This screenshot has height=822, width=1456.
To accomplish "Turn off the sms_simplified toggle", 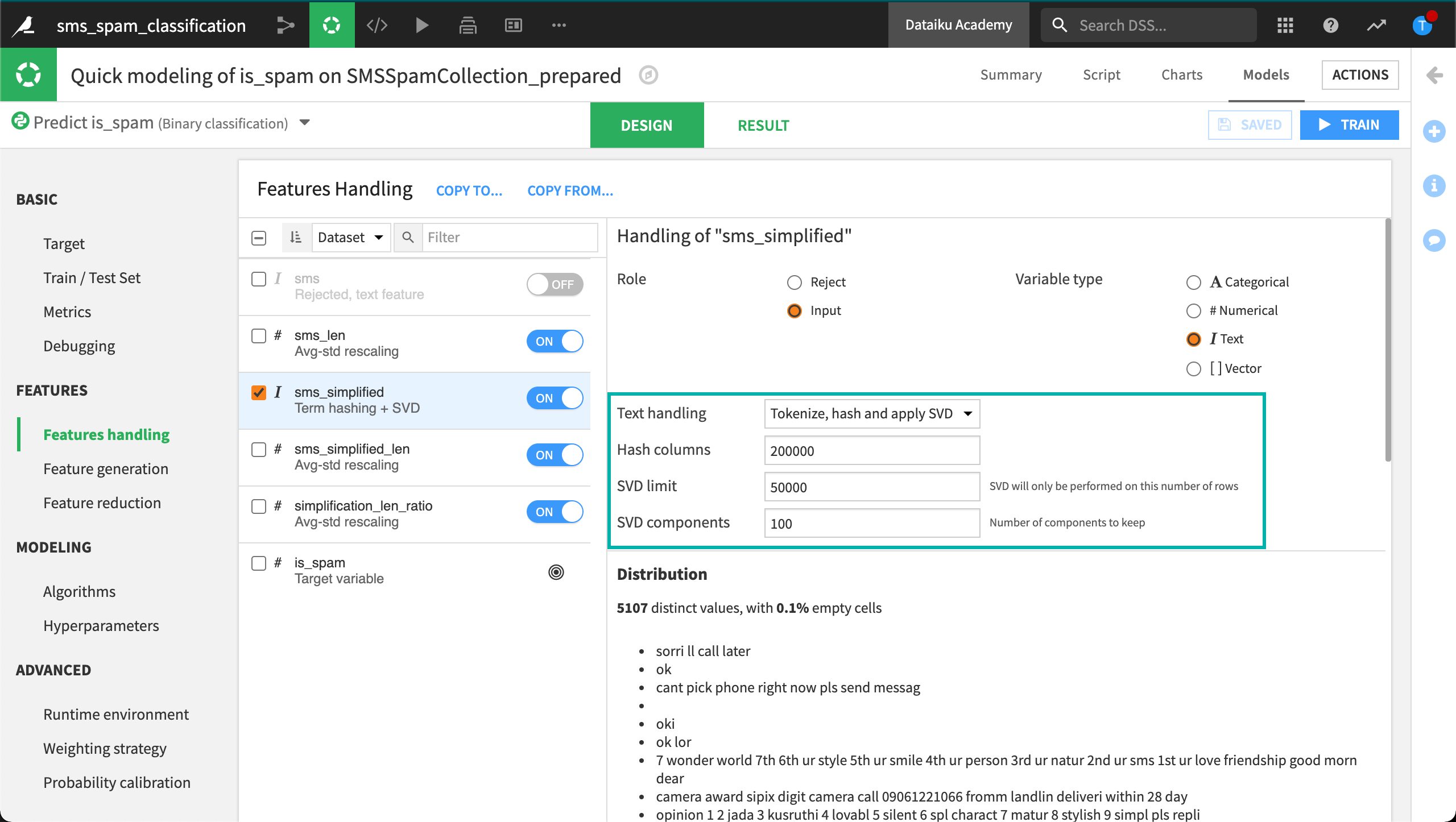I will (x=555, y=398).
